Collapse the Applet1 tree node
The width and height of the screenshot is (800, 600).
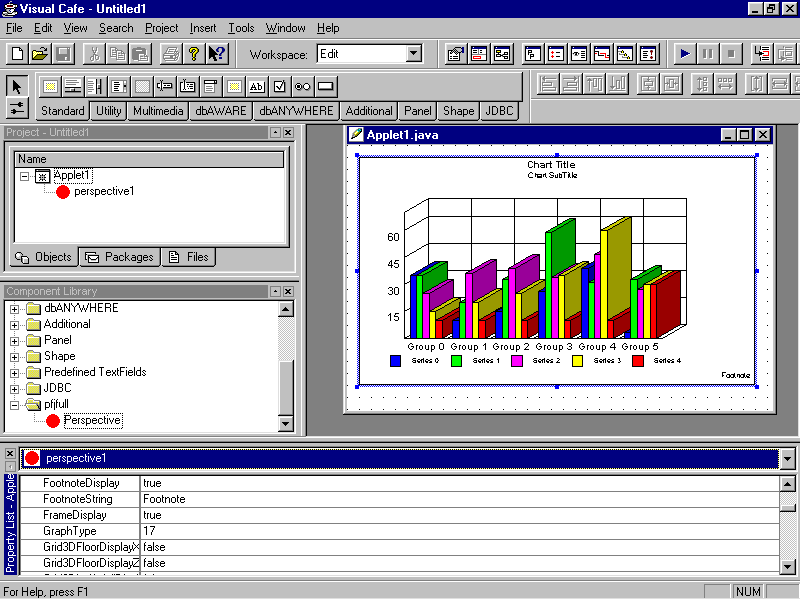point(24,177)
